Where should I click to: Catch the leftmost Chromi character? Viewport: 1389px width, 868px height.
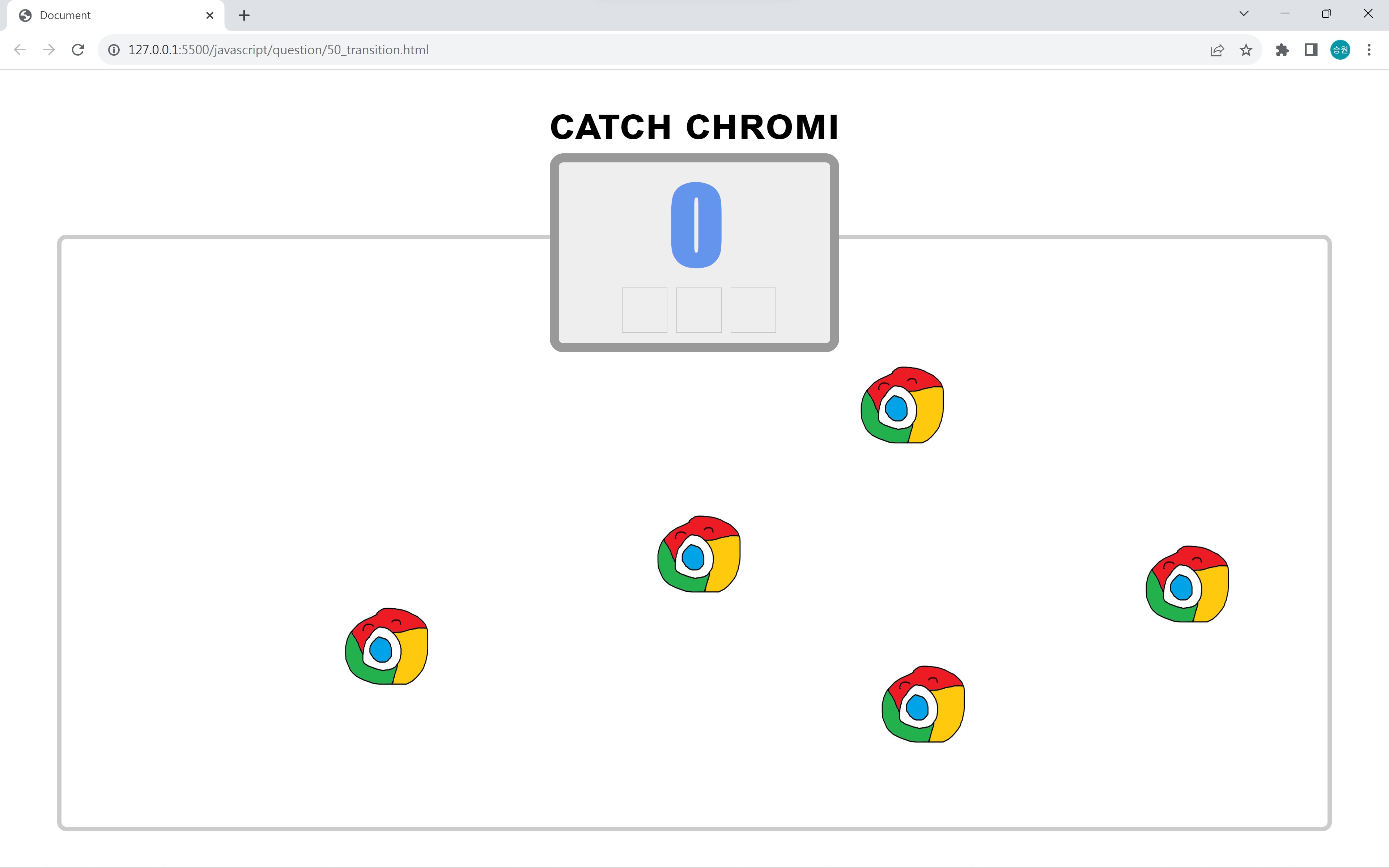[386, 646]
